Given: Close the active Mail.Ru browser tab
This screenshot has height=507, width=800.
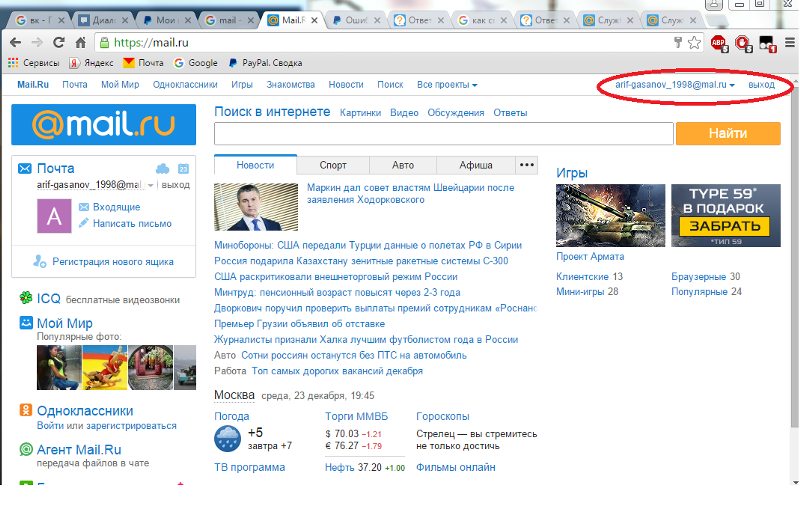Looking at the screenshot, I should coord(314,20).
